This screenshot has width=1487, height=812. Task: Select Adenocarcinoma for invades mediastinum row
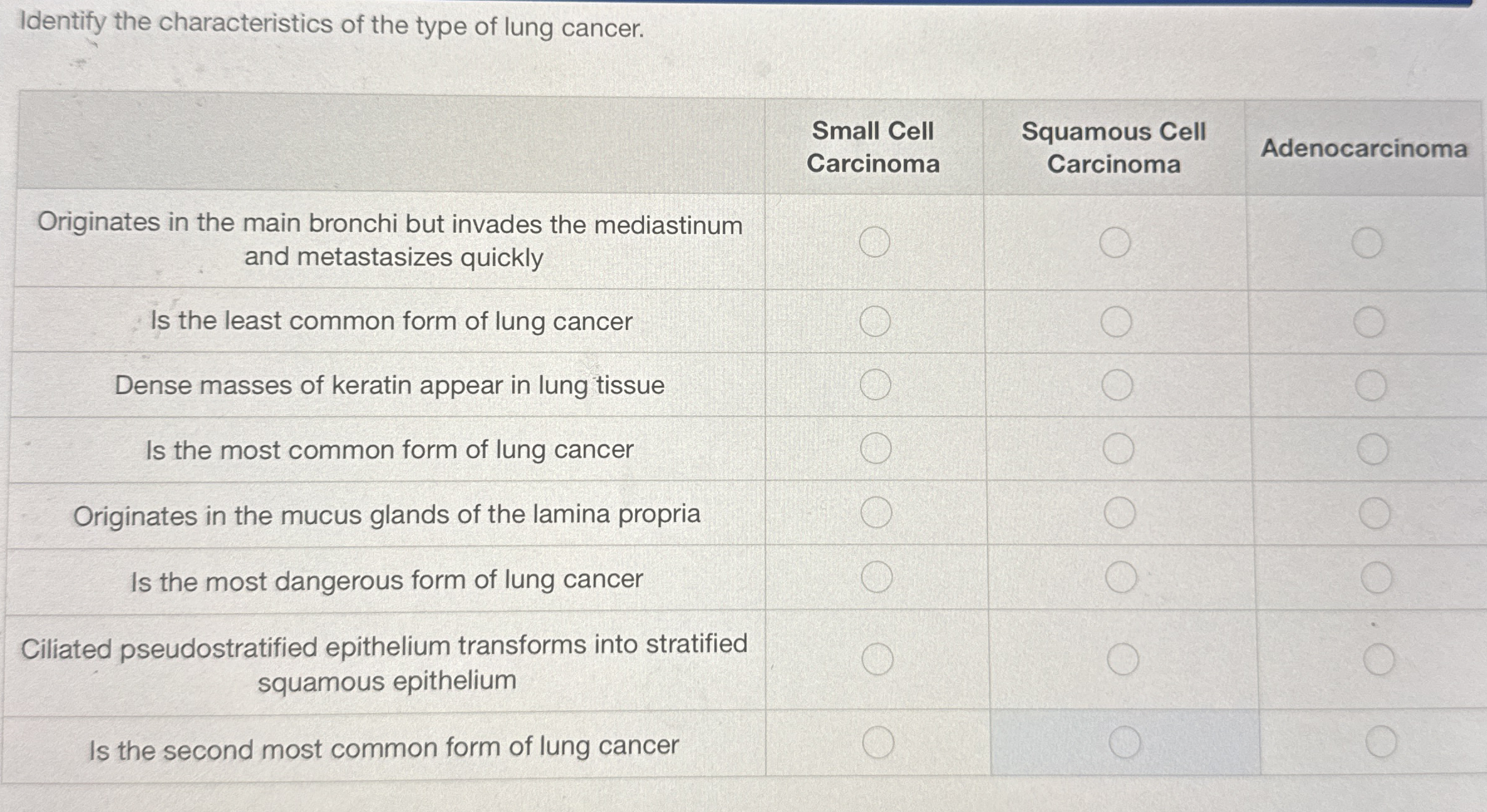pos(1367,243)
